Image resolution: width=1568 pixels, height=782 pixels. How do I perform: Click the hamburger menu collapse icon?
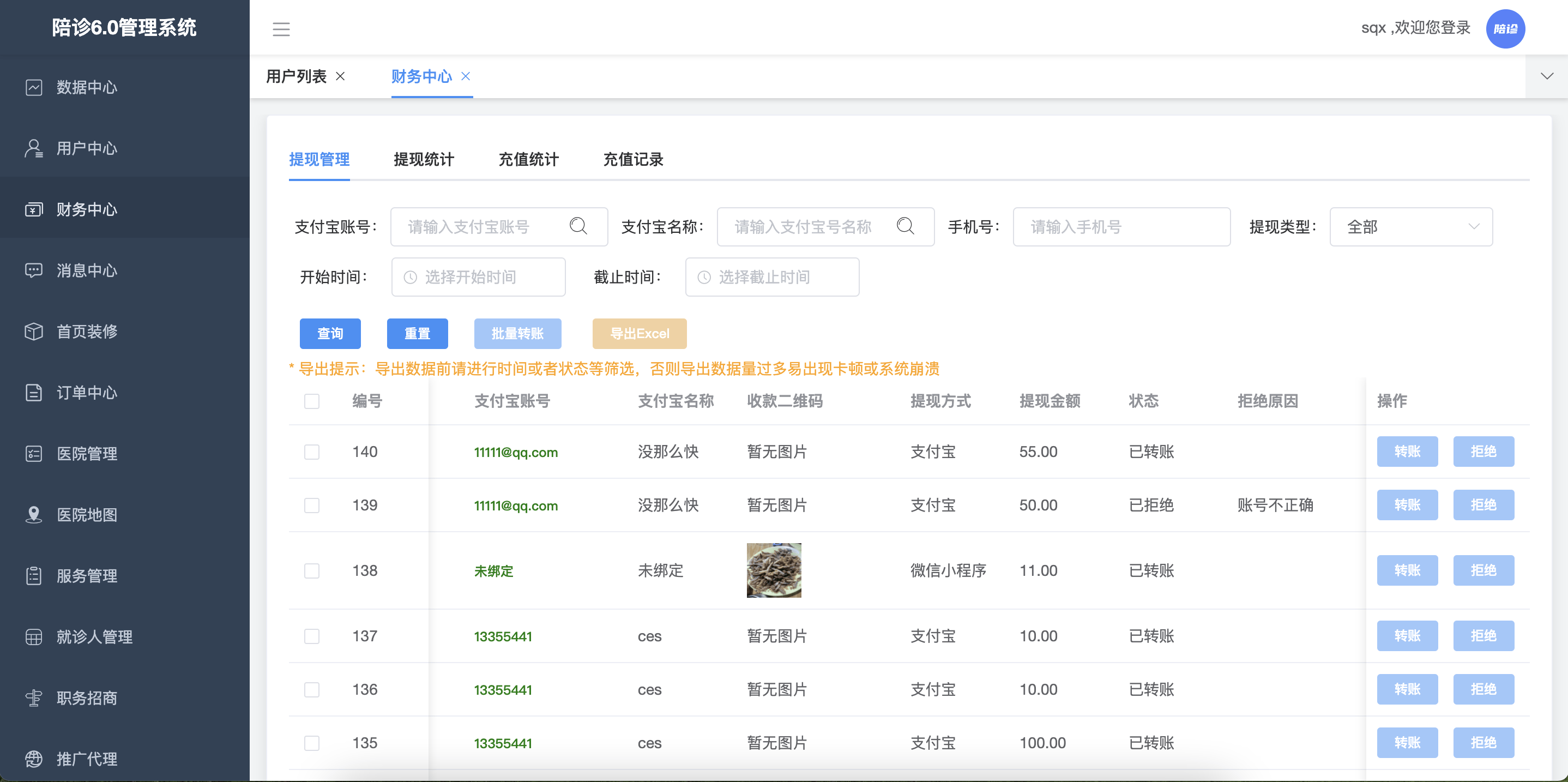pyautogui.click(x=281, y=28)
